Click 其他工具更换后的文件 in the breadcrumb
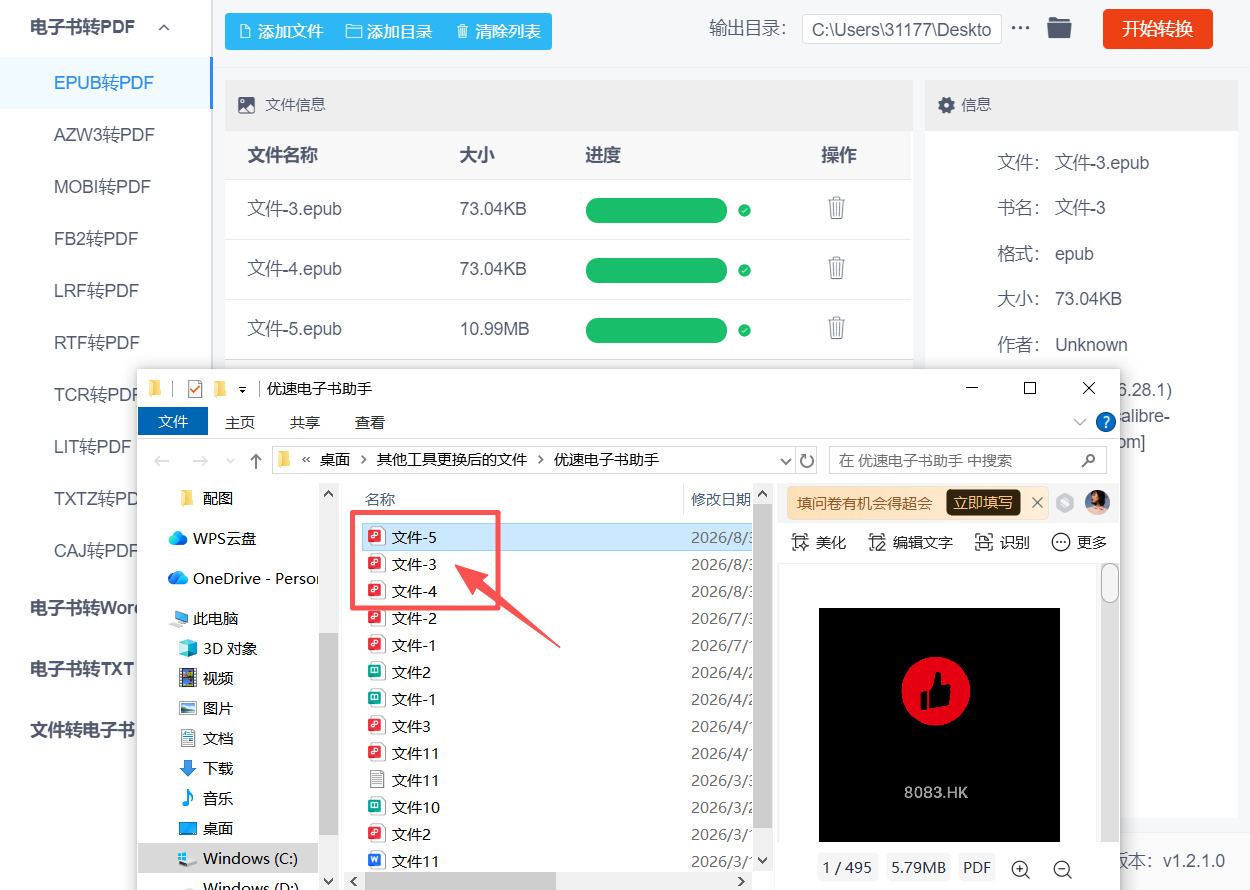 click(451, 460)
